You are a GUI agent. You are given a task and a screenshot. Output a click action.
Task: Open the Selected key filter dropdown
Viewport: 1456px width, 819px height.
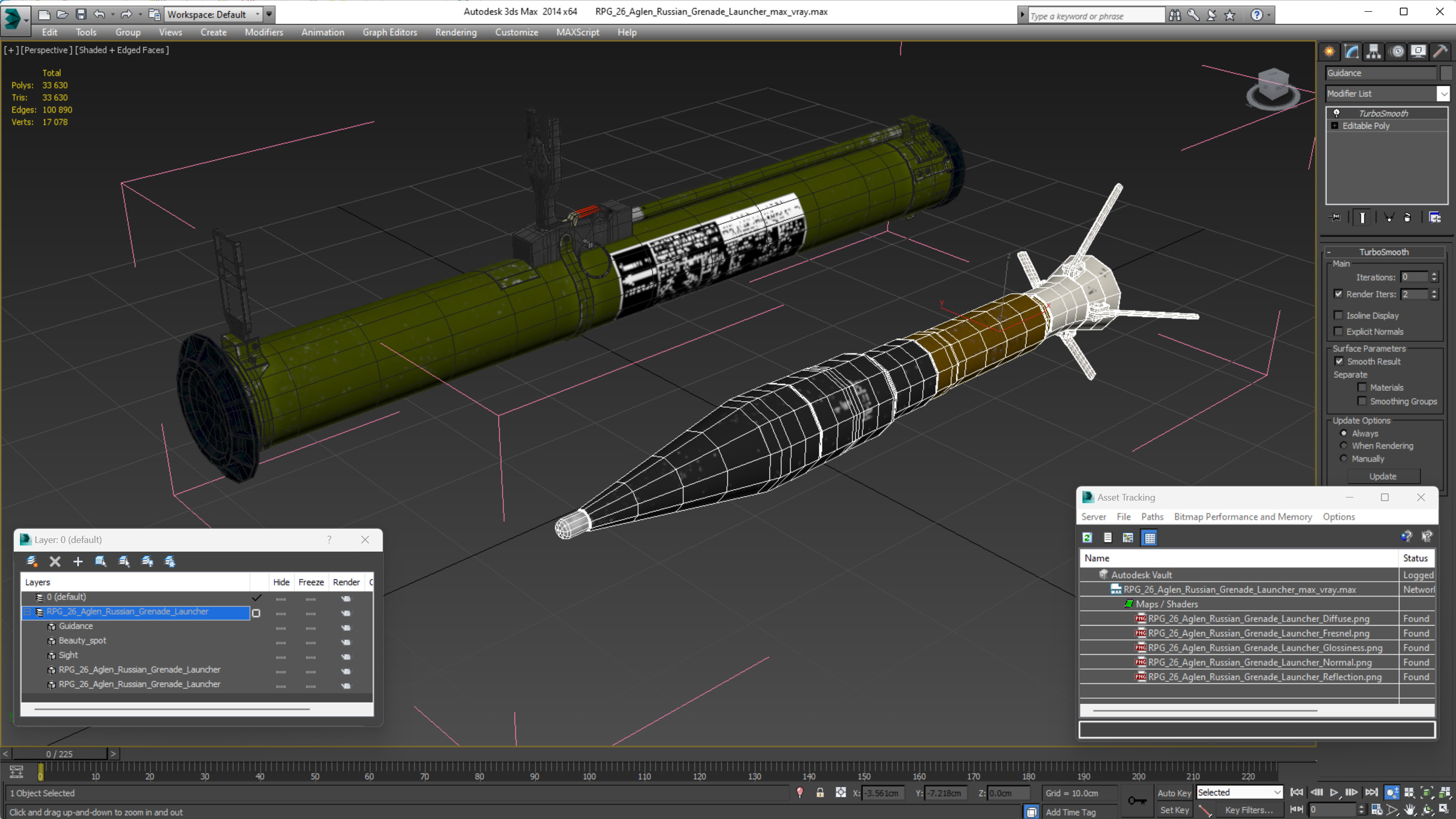(1240, 792)
